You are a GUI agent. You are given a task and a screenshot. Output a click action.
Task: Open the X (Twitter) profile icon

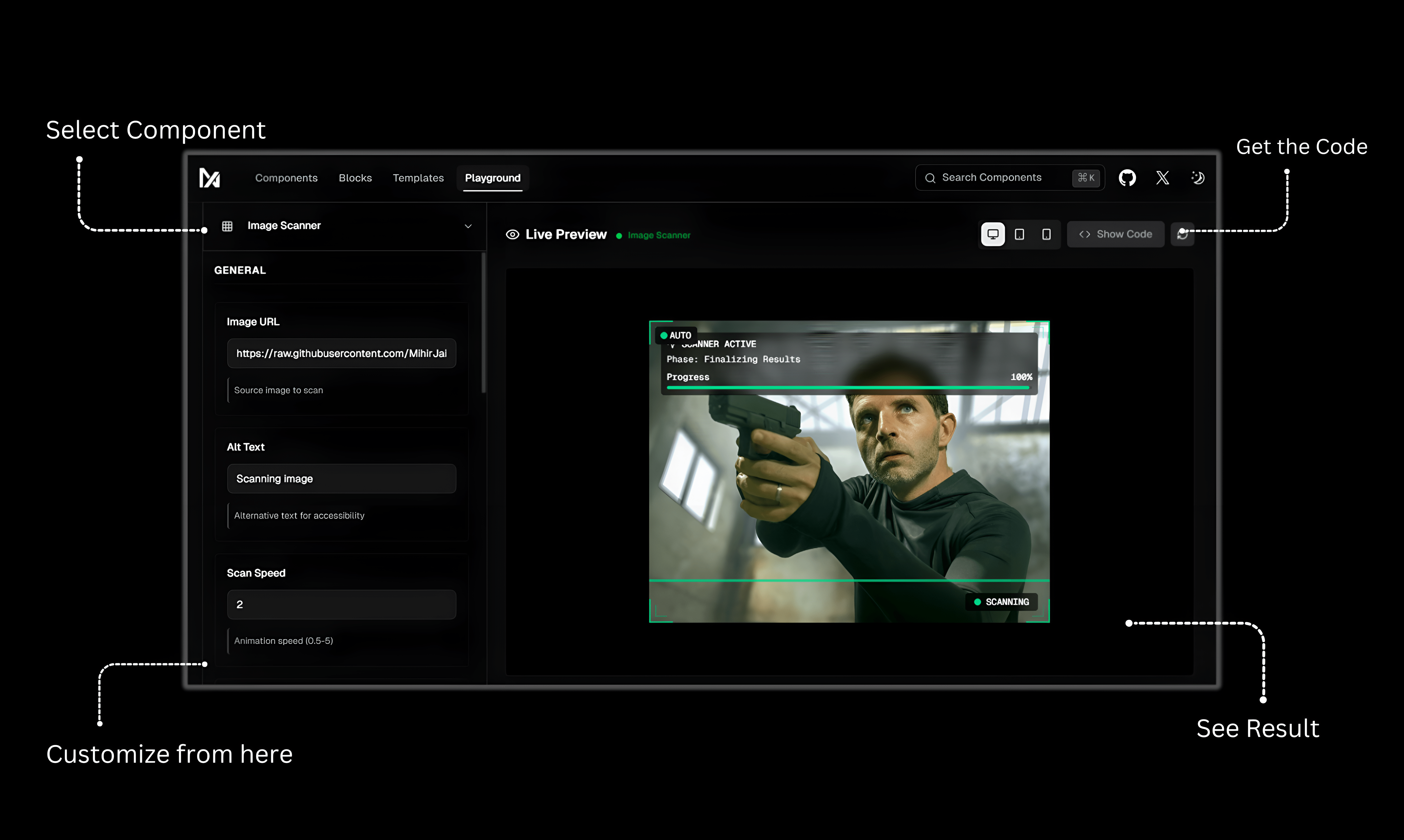pyautogui.click(x=1163, y=178)
